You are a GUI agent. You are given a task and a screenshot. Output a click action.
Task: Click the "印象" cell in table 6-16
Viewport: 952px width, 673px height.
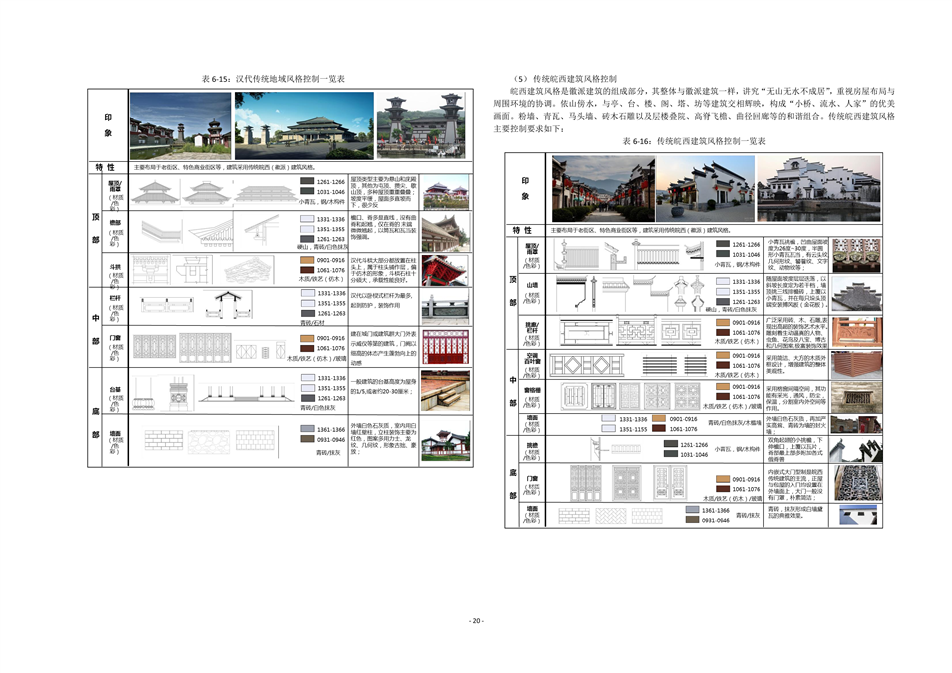525,188
